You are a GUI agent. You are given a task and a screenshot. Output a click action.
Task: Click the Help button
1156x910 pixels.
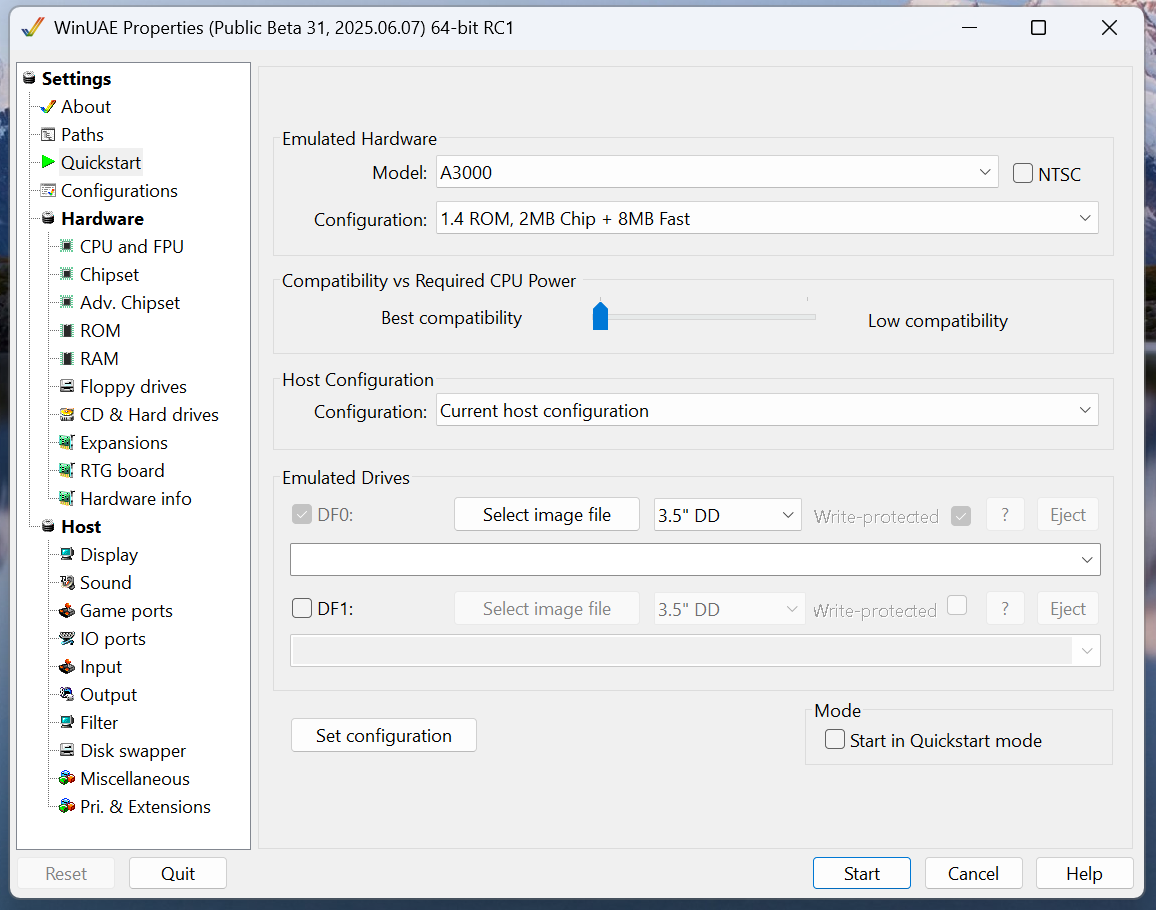pos(1084,874)
